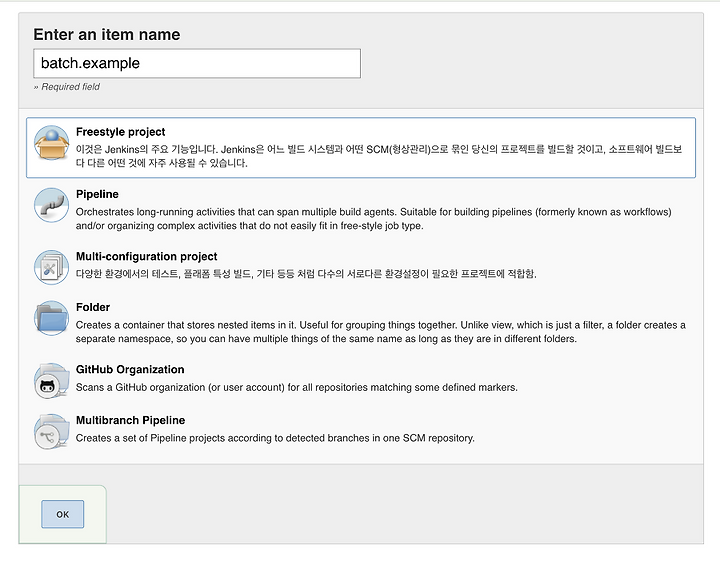
Task: Click the Freestyle project box icon
Action: point(51,143)
